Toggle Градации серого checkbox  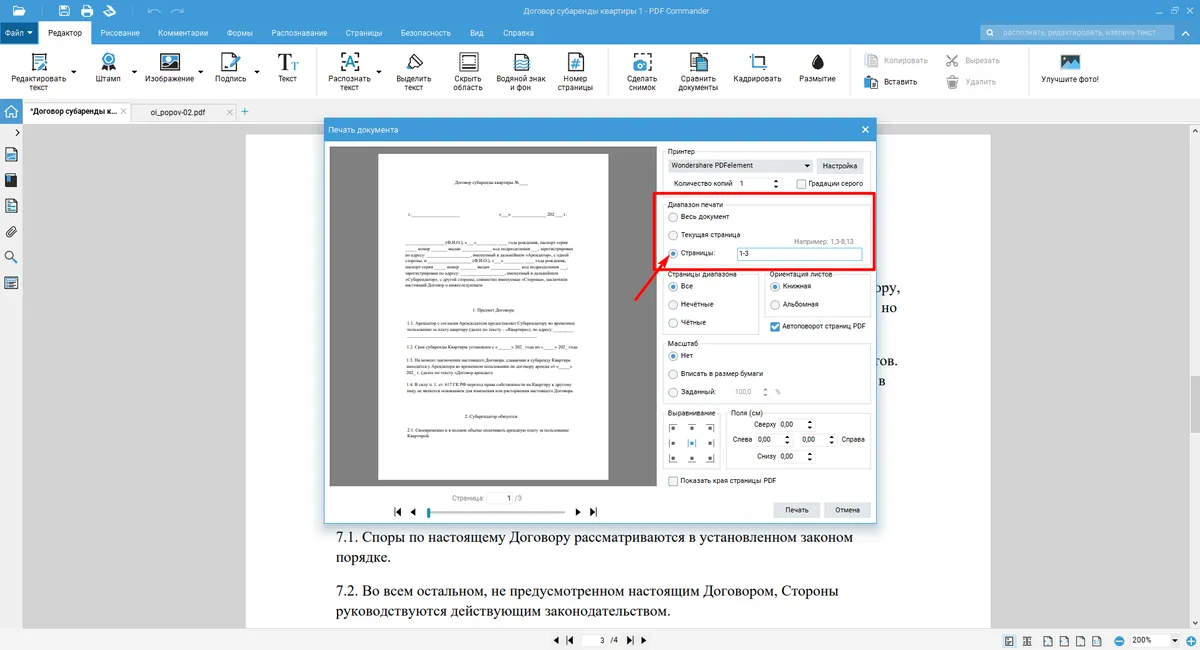pos(801,184)
